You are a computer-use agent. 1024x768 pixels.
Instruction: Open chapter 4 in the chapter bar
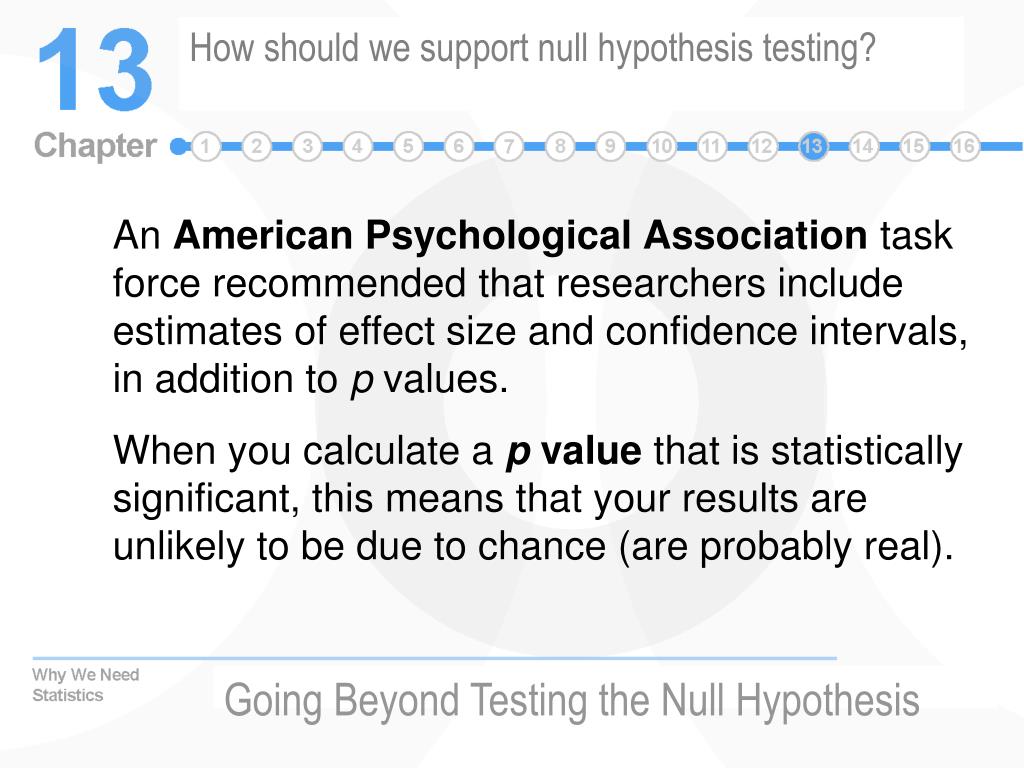click(x=357, y=146)
